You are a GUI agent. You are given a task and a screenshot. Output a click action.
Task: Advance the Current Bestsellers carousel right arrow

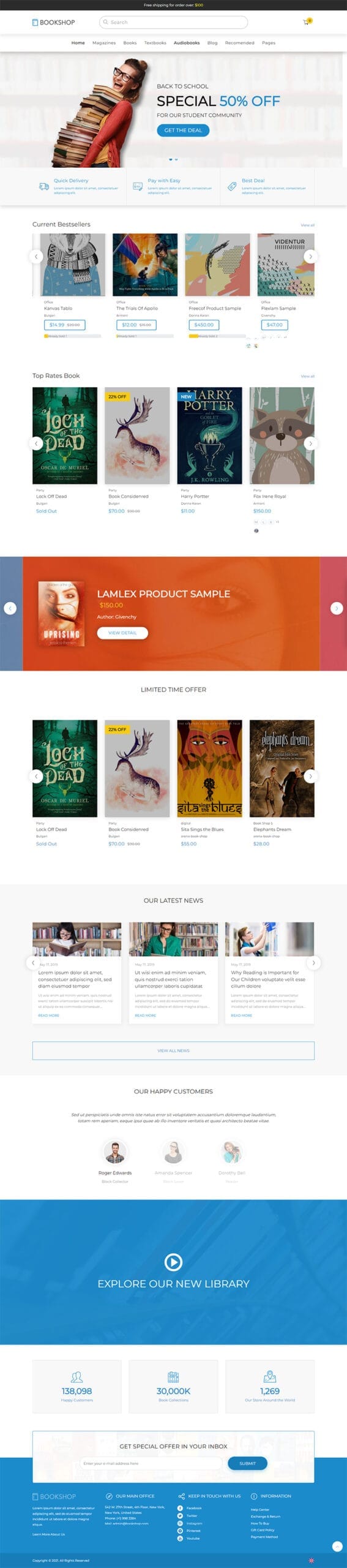coord(310,257)
